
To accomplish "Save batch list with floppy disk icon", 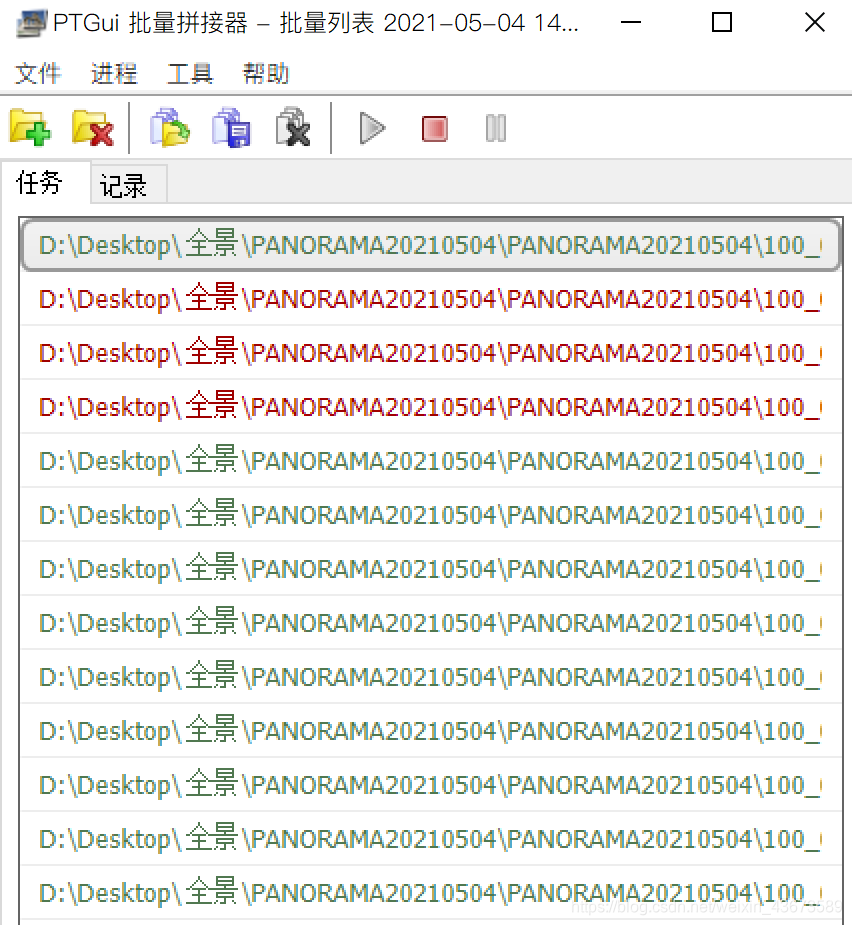I will click(x=231, y=127).
